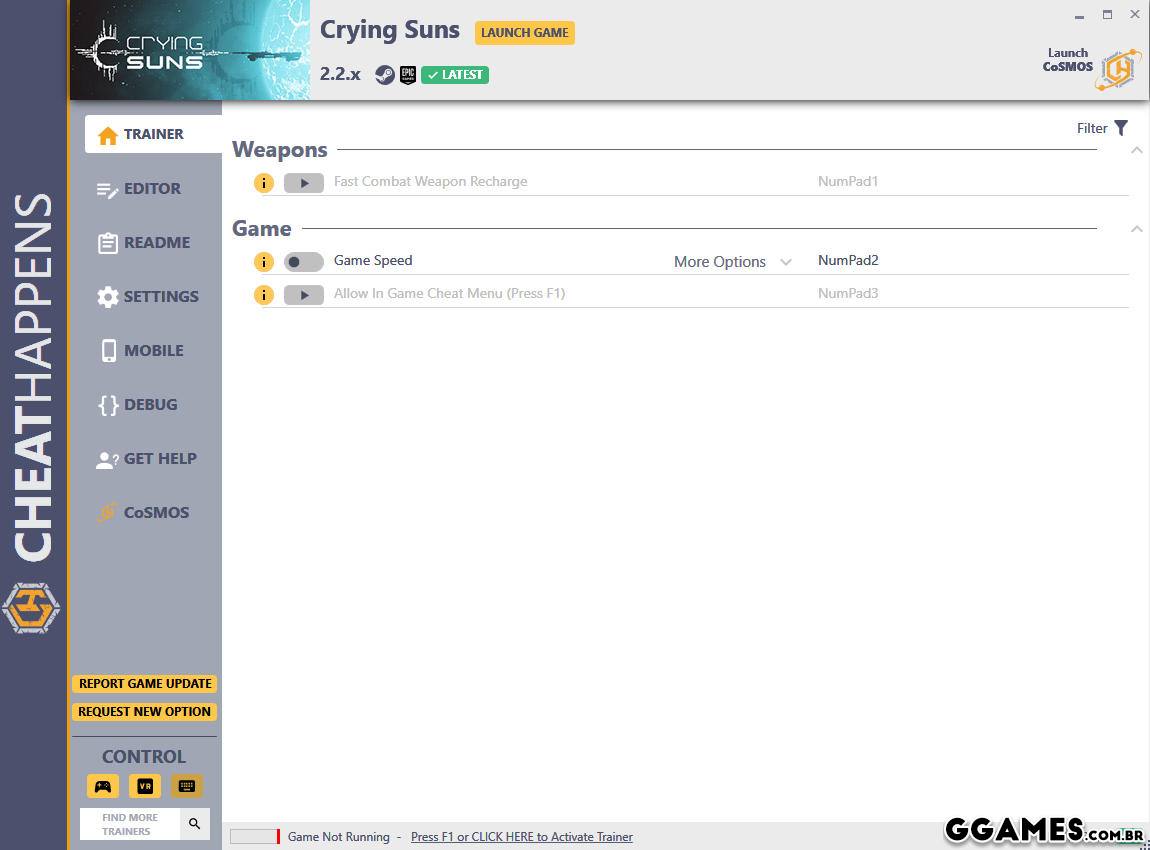Click the LAUNCH GAME button
Screen dimensions: 1150x850
pos(524,33)
